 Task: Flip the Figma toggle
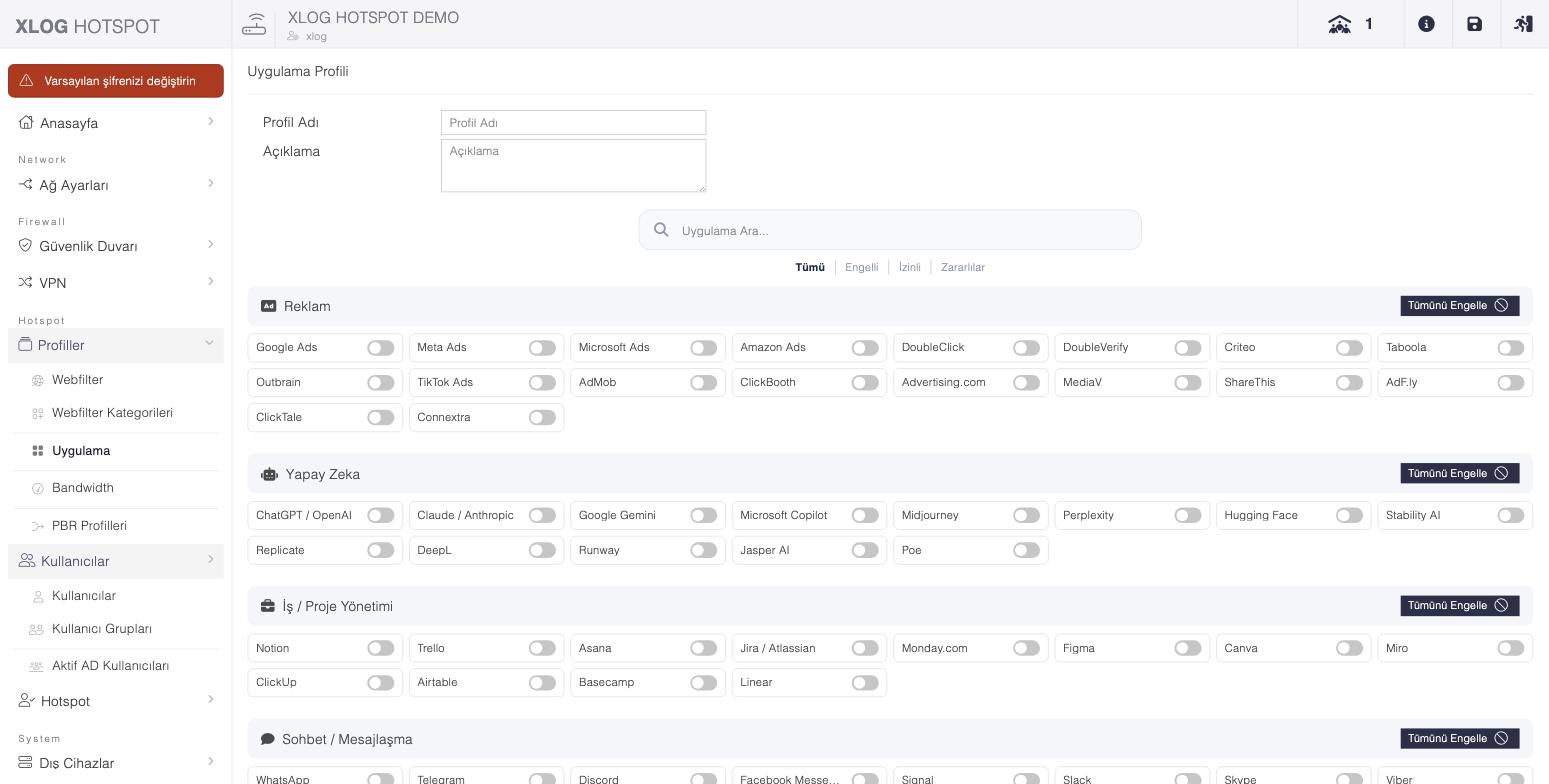(x=1188, y=648)
